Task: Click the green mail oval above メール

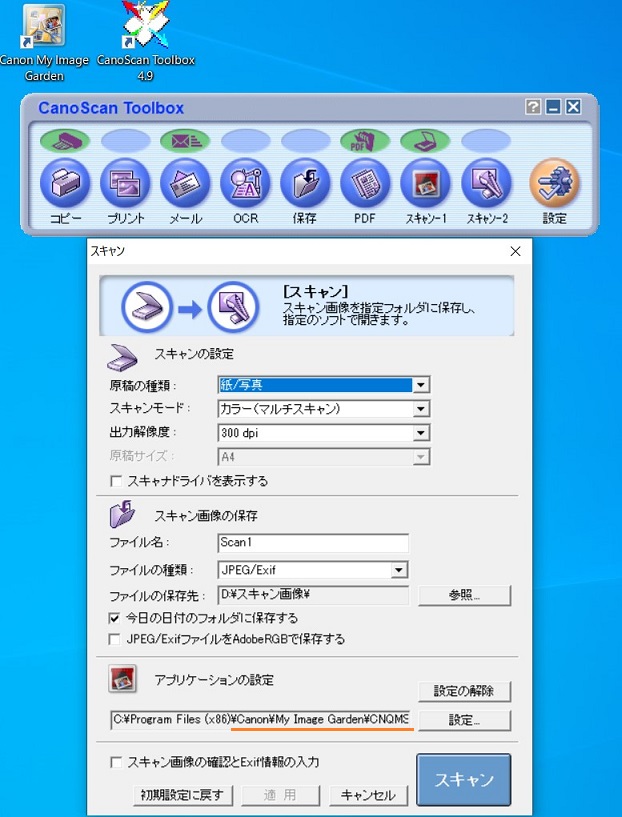Action: [x=185, y=141]
